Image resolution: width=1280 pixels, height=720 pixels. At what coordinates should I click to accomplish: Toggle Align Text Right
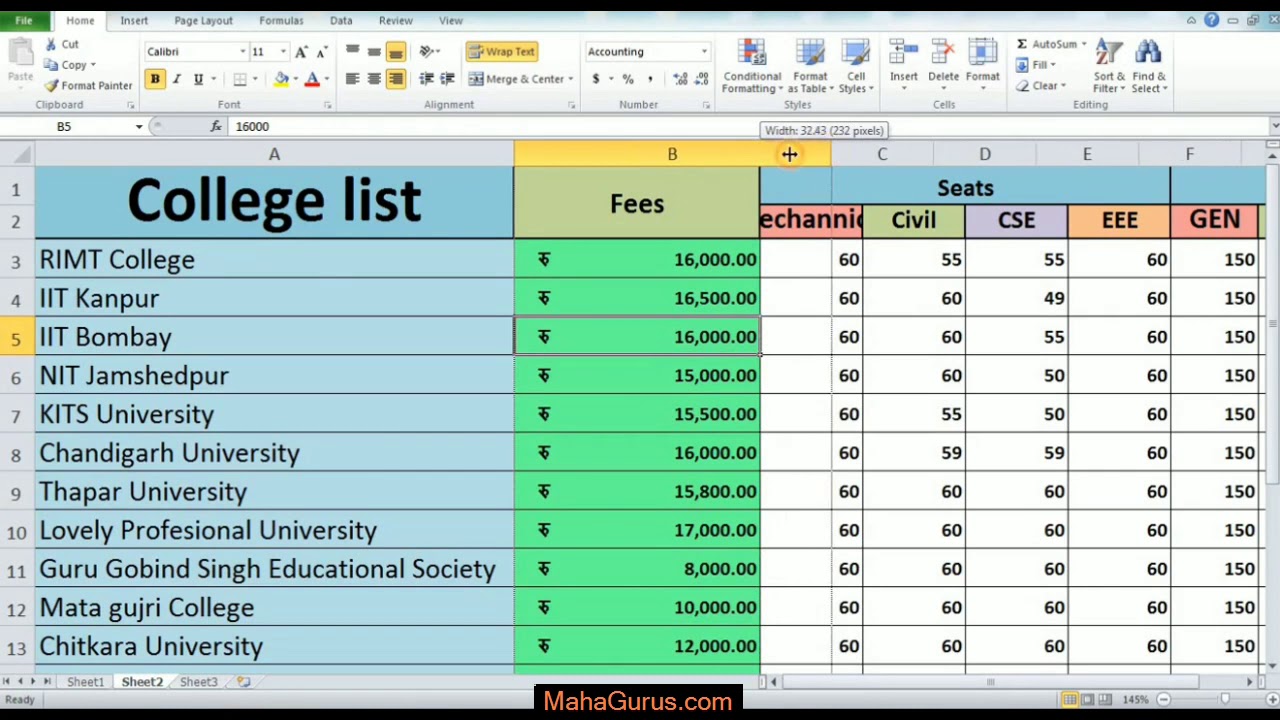[395, 79]
